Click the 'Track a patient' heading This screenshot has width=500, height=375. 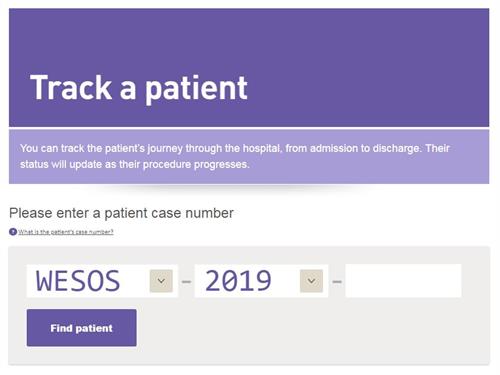tap(139, 88)
